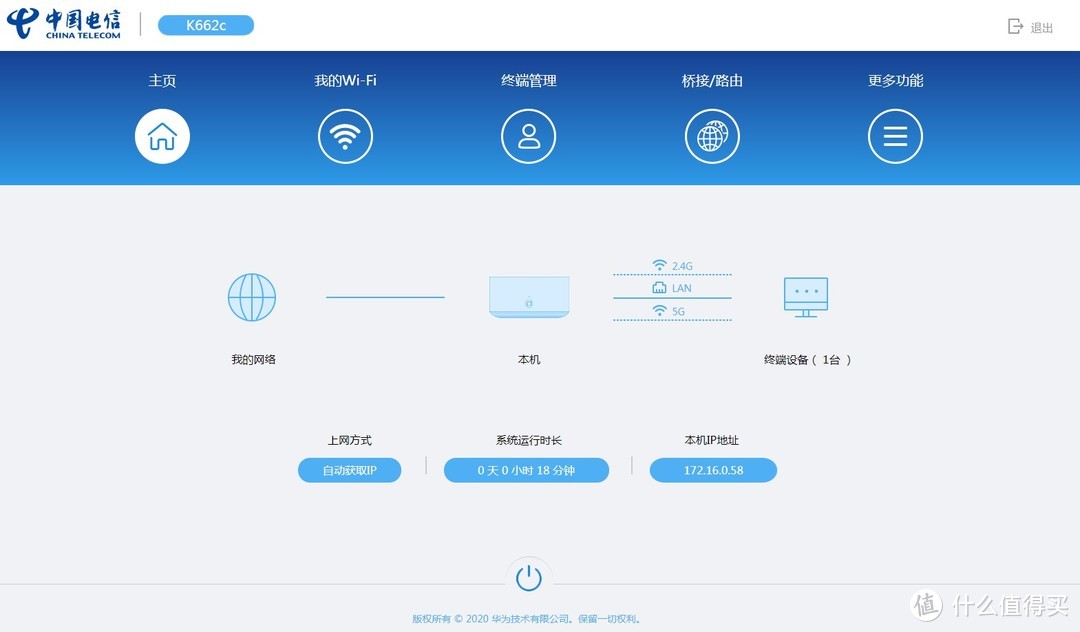Image resolution: width=1080 pixels, height=632 pixels.
Task: Open 终端管理 device management icon
Action: pyautogui.click(x=528, y=136)
